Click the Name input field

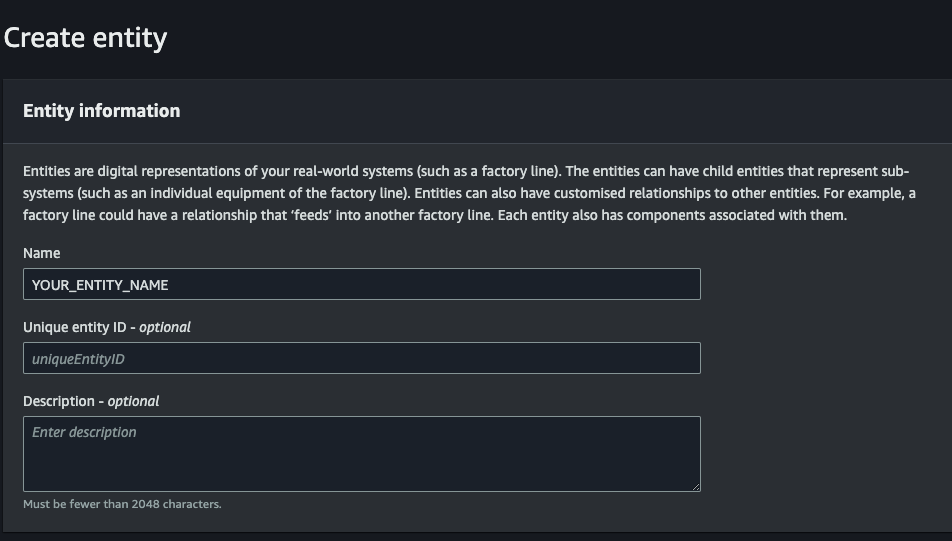(x=361, y=284)
